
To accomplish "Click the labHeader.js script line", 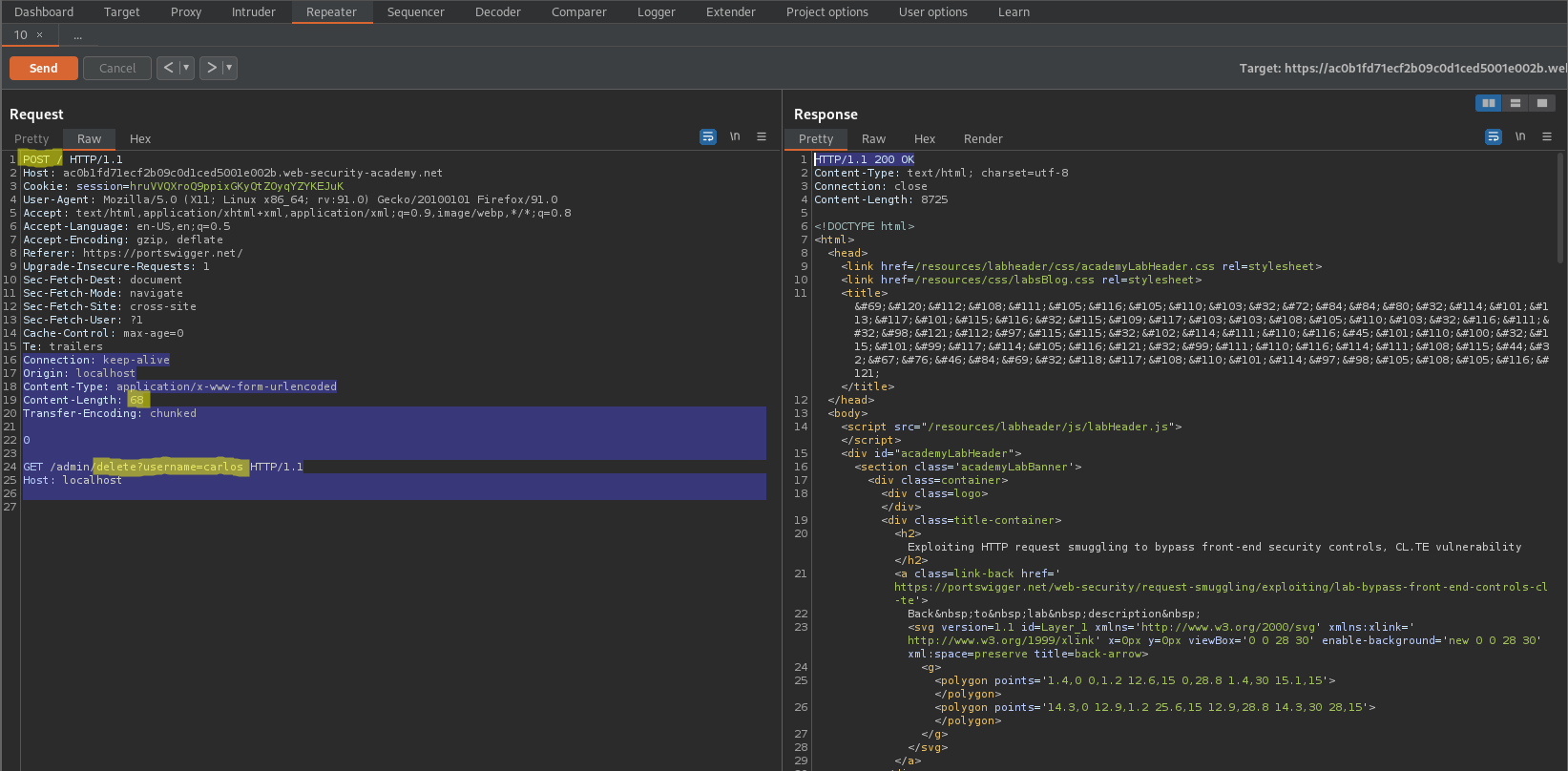I will (x=1012, y=427).
